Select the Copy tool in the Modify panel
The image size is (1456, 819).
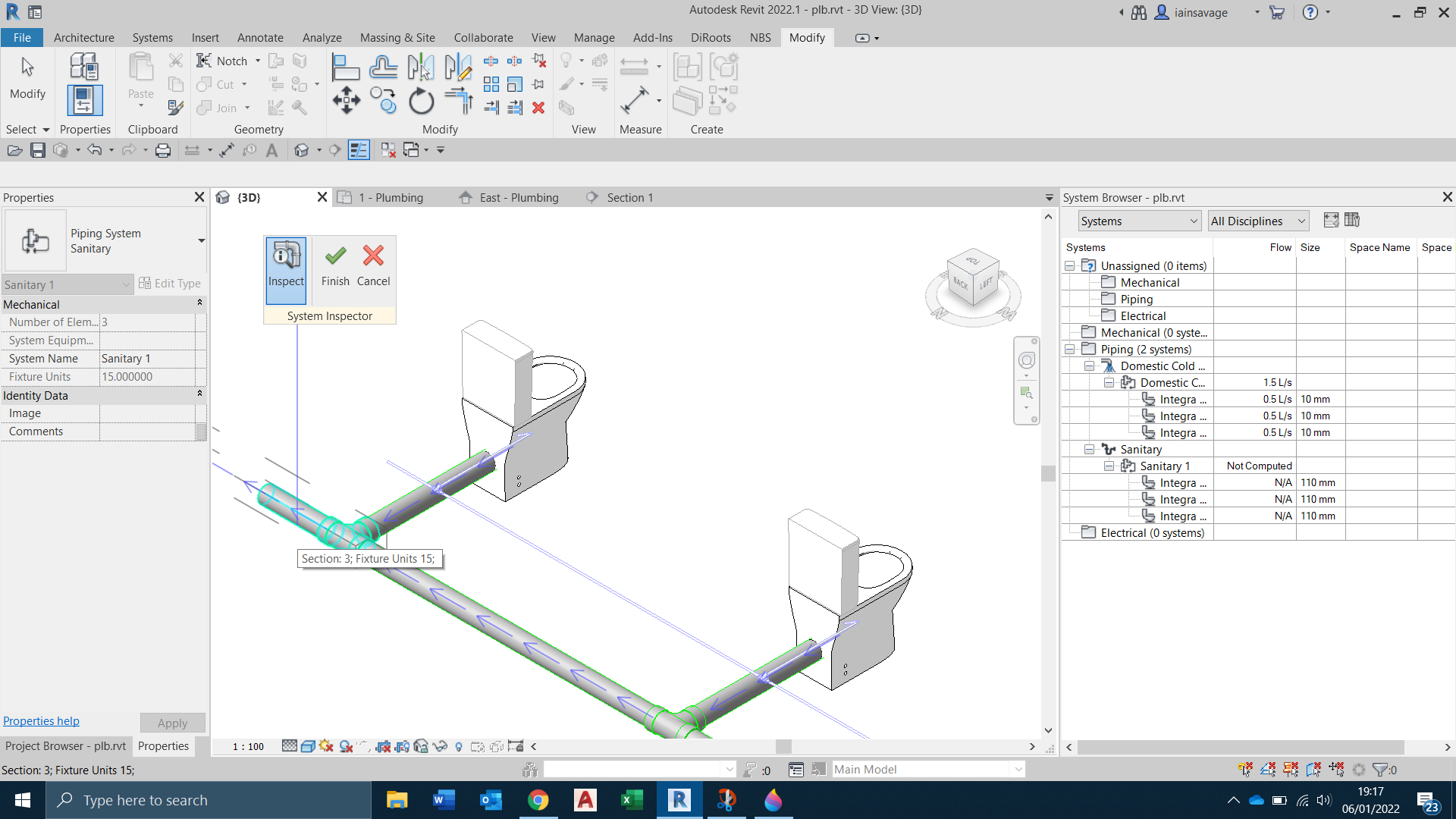pos(384,99)
